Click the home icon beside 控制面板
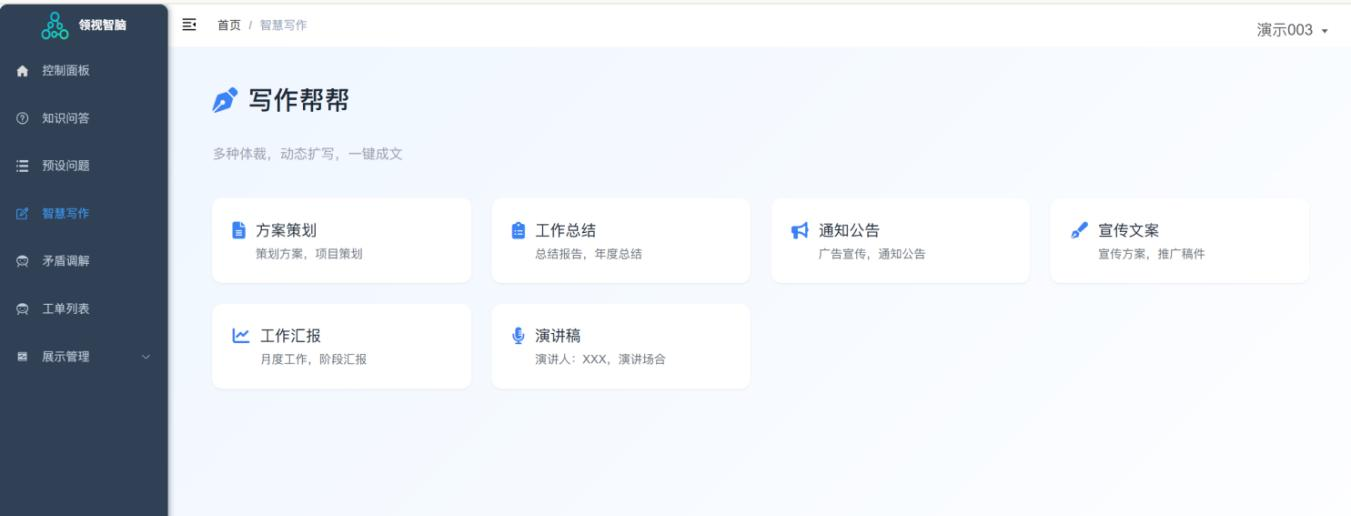 click(24, 71)
